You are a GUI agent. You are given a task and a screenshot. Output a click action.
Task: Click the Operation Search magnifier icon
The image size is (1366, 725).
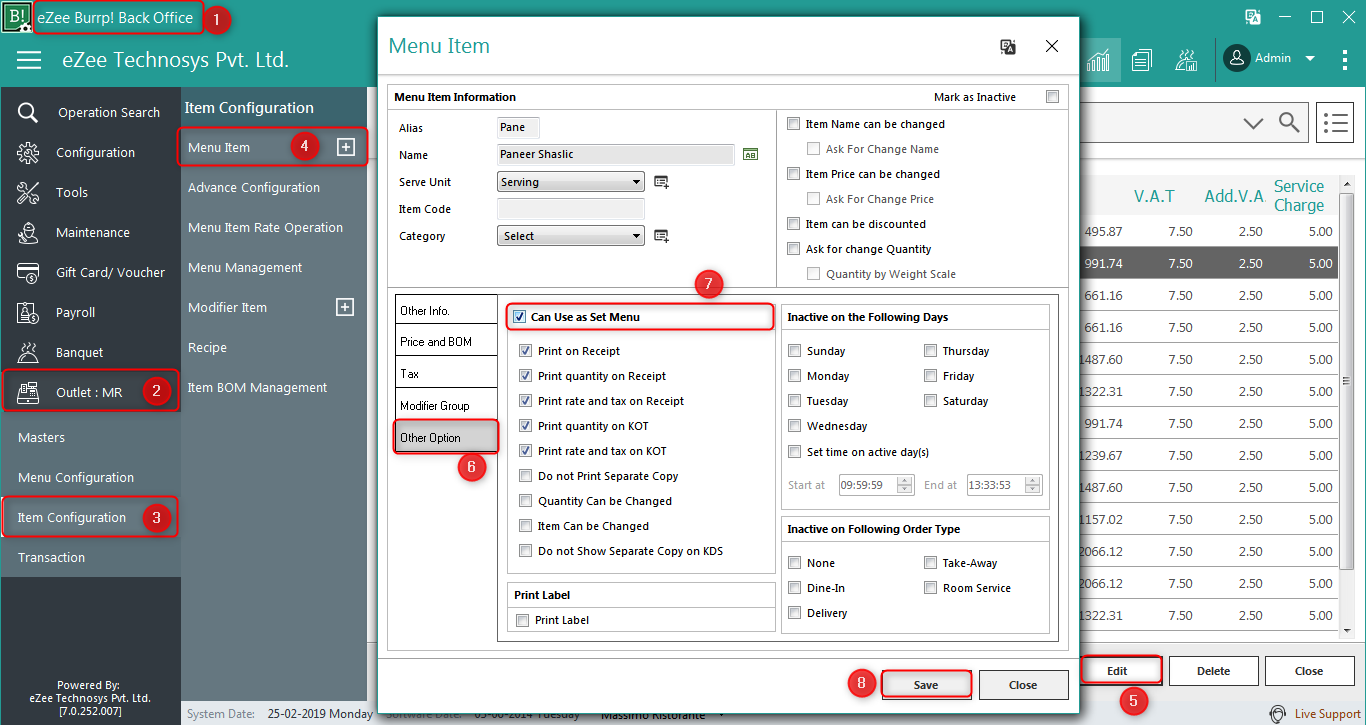point(28,113)
